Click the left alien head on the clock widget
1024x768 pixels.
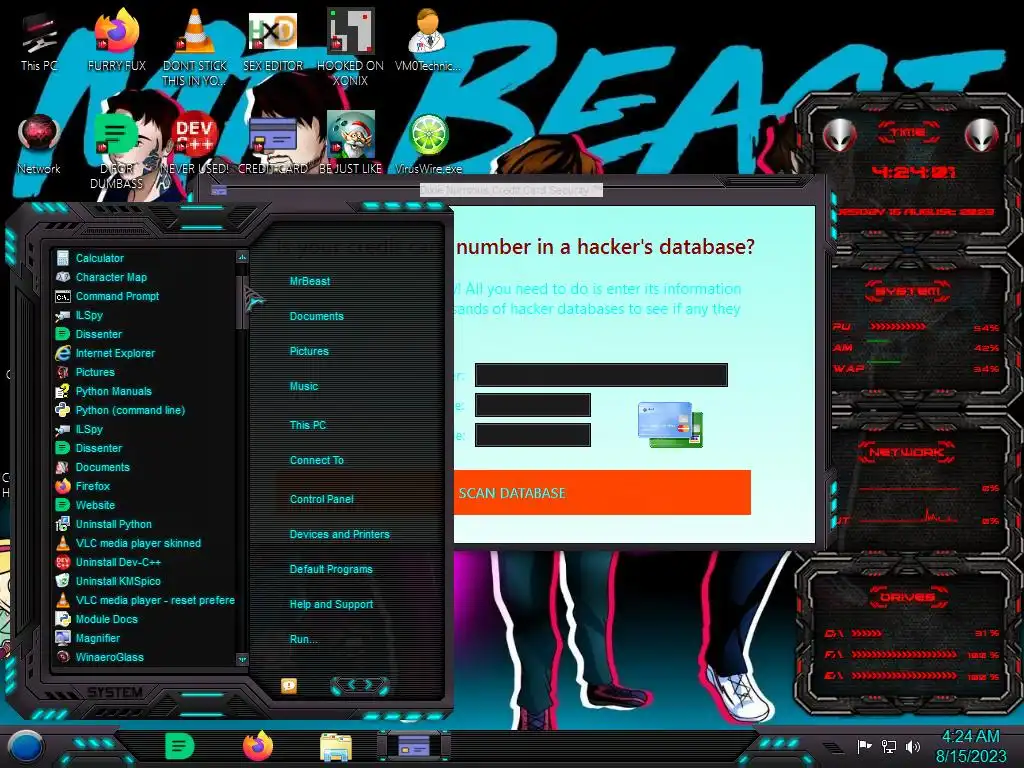839,135
